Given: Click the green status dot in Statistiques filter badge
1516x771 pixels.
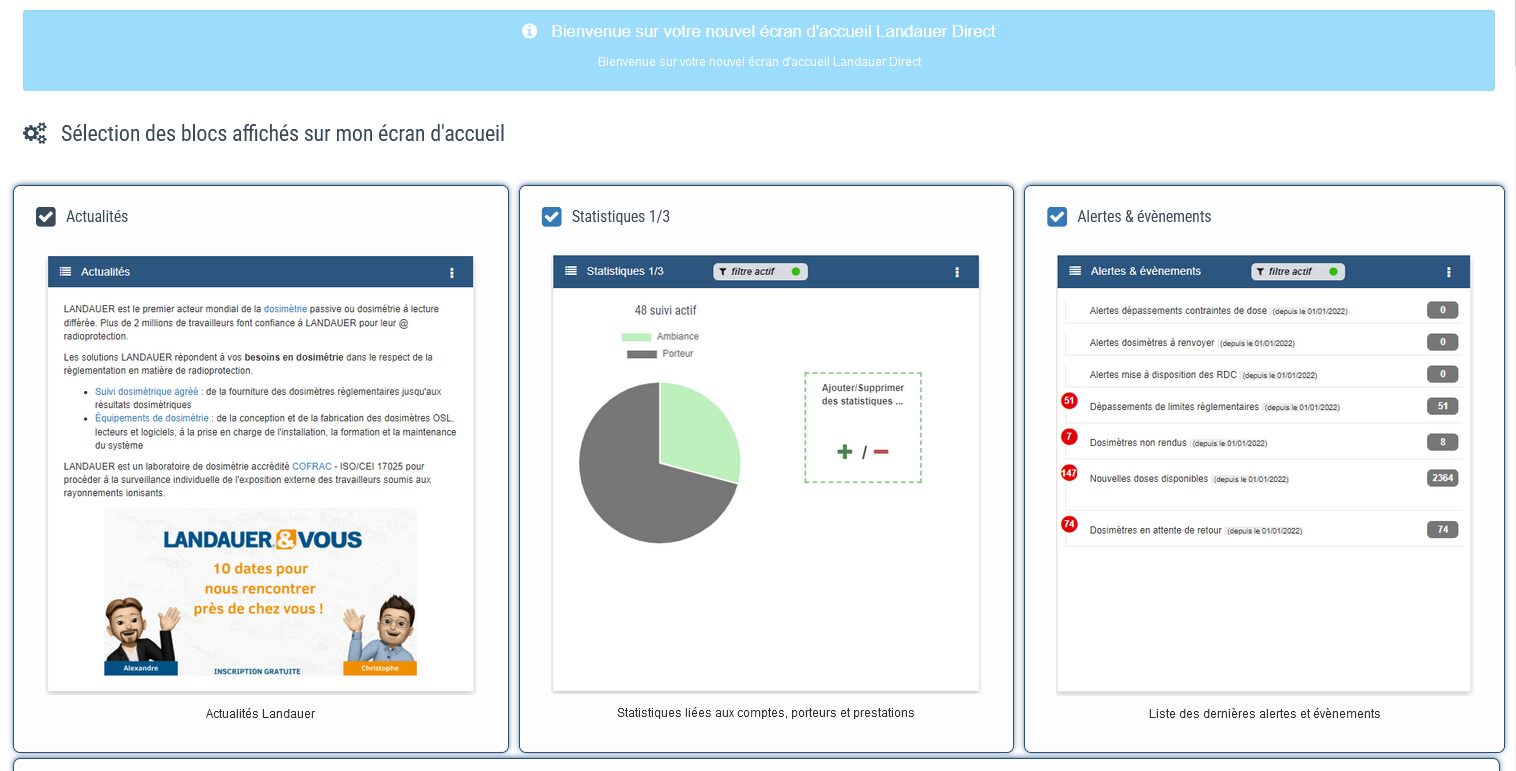Looking at the screenshot, I should 796,271.
